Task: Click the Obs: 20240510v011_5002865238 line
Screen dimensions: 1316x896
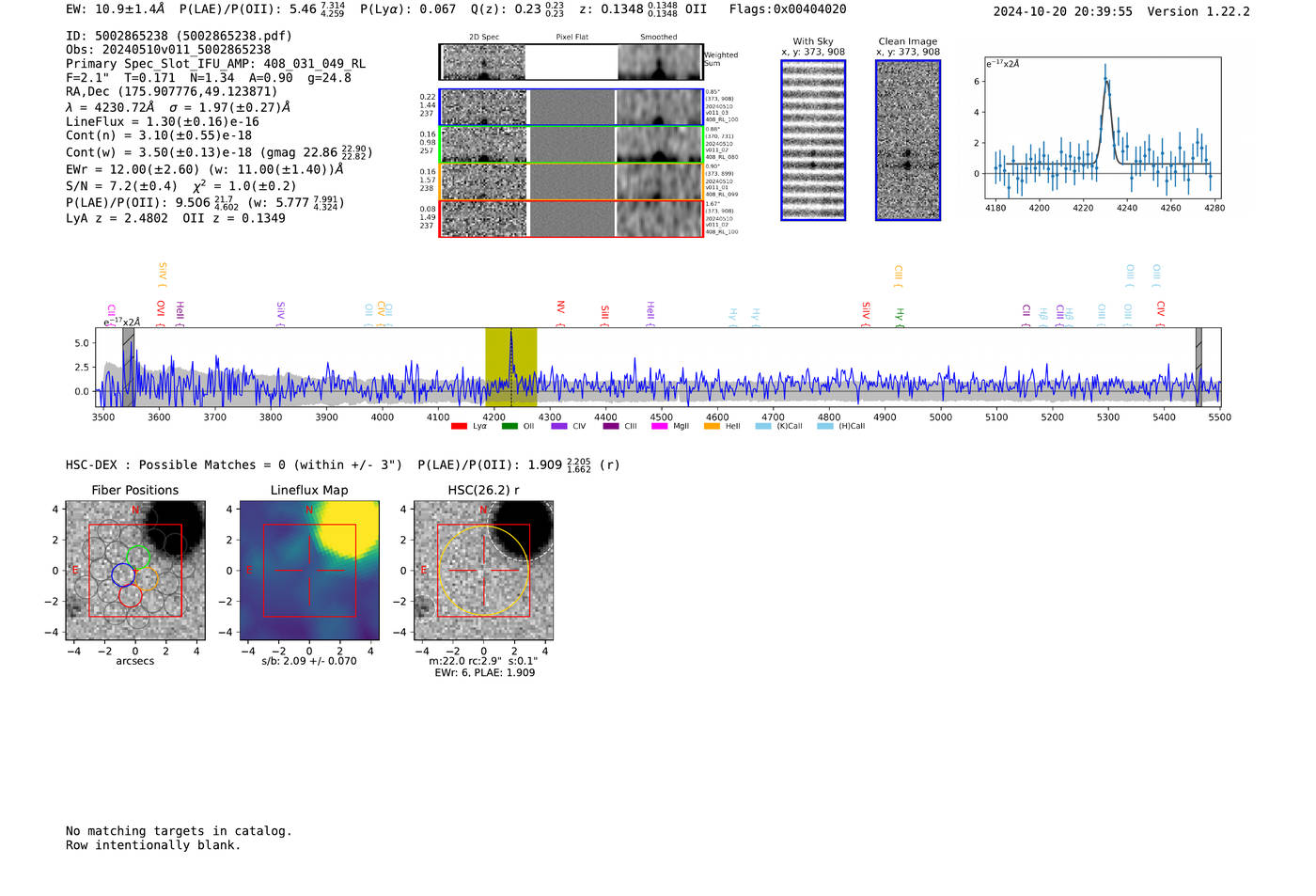Action: (168, 50)
